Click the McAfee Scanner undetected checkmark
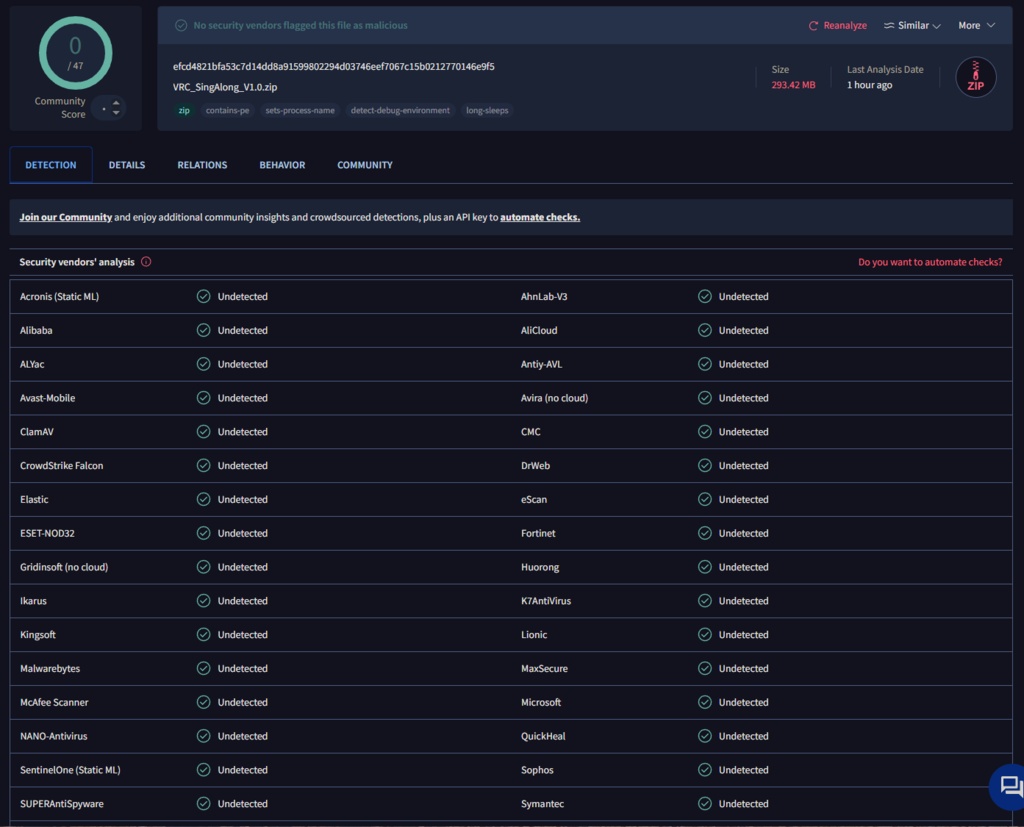This screenshot has width=1024, height=827. 204,702
